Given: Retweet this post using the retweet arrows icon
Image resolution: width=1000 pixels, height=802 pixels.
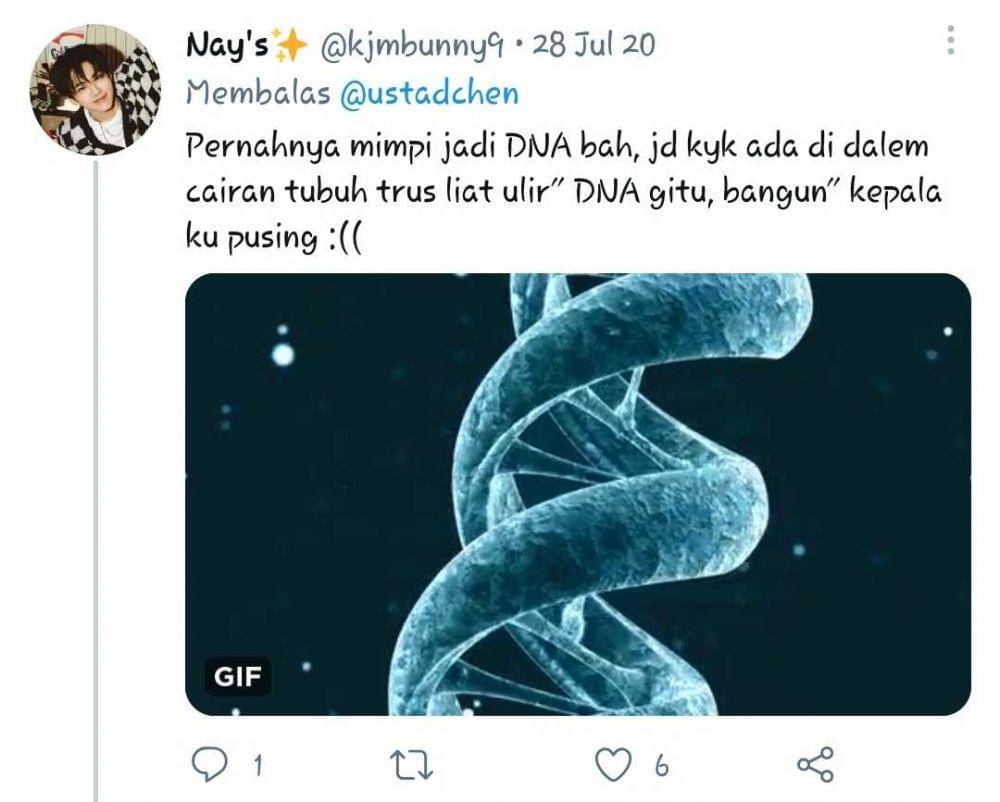Looking at the screenshot, I should tap(412, 765).
